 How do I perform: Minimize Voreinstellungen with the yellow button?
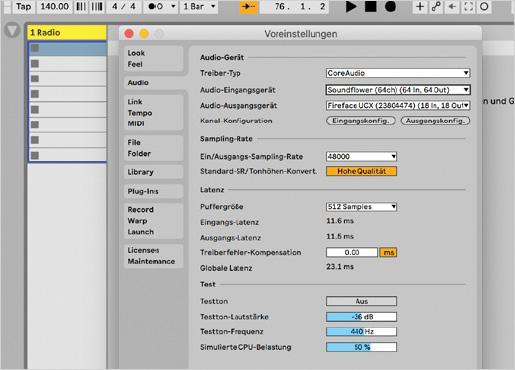tap(144, 34)
